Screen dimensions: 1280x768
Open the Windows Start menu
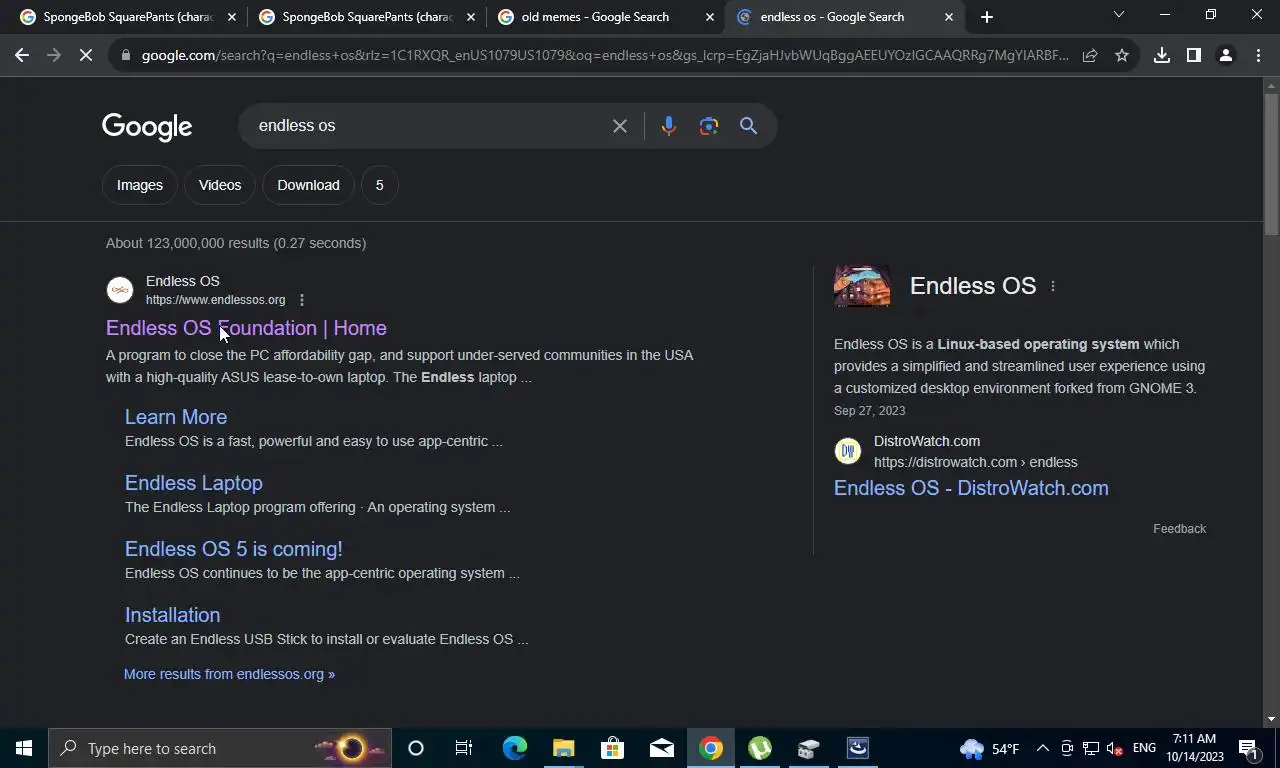coord(24,748)
